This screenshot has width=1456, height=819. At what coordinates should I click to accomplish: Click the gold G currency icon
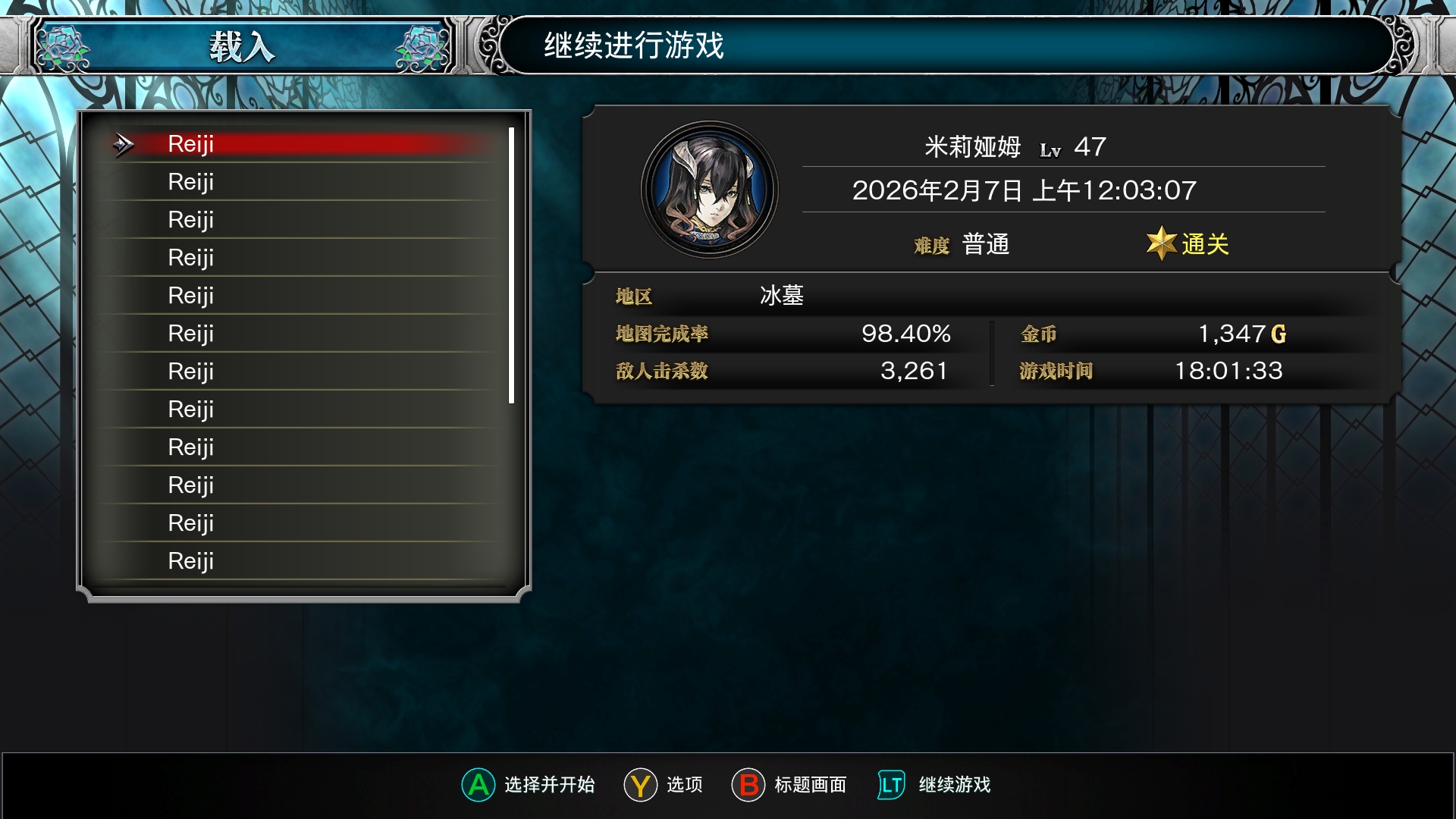click(x=1279, y=334)
